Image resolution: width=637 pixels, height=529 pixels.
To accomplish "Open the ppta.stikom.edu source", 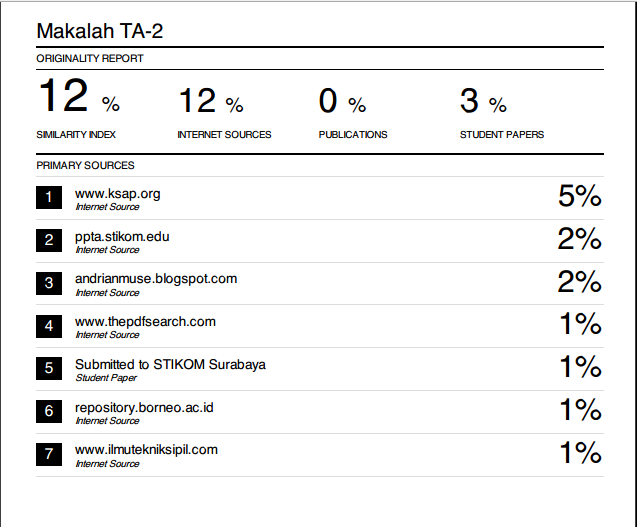I will 122,237.
